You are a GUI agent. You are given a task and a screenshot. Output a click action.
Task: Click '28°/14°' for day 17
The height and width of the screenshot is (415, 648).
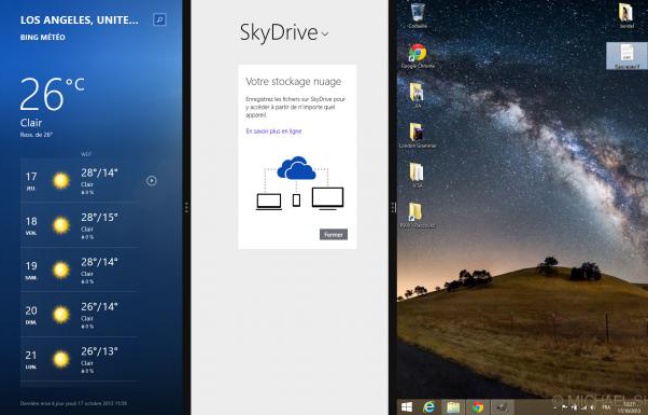coord(99,173)
